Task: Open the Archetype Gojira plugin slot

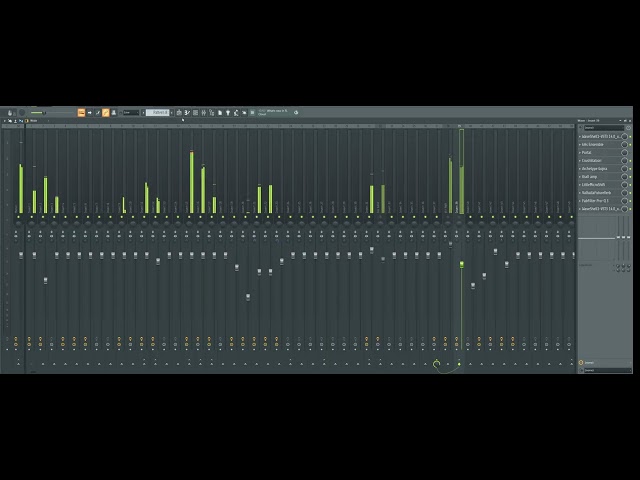Action: [599, 169]
